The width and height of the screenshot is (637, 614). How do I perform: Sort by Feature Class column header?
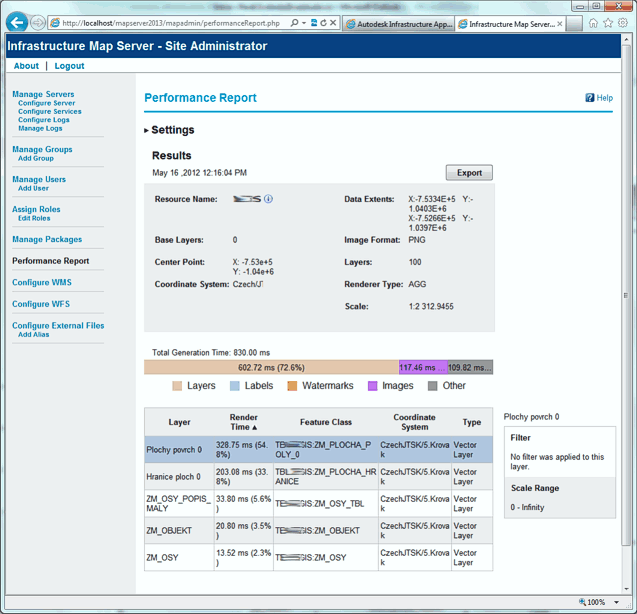tap(326, 422)
